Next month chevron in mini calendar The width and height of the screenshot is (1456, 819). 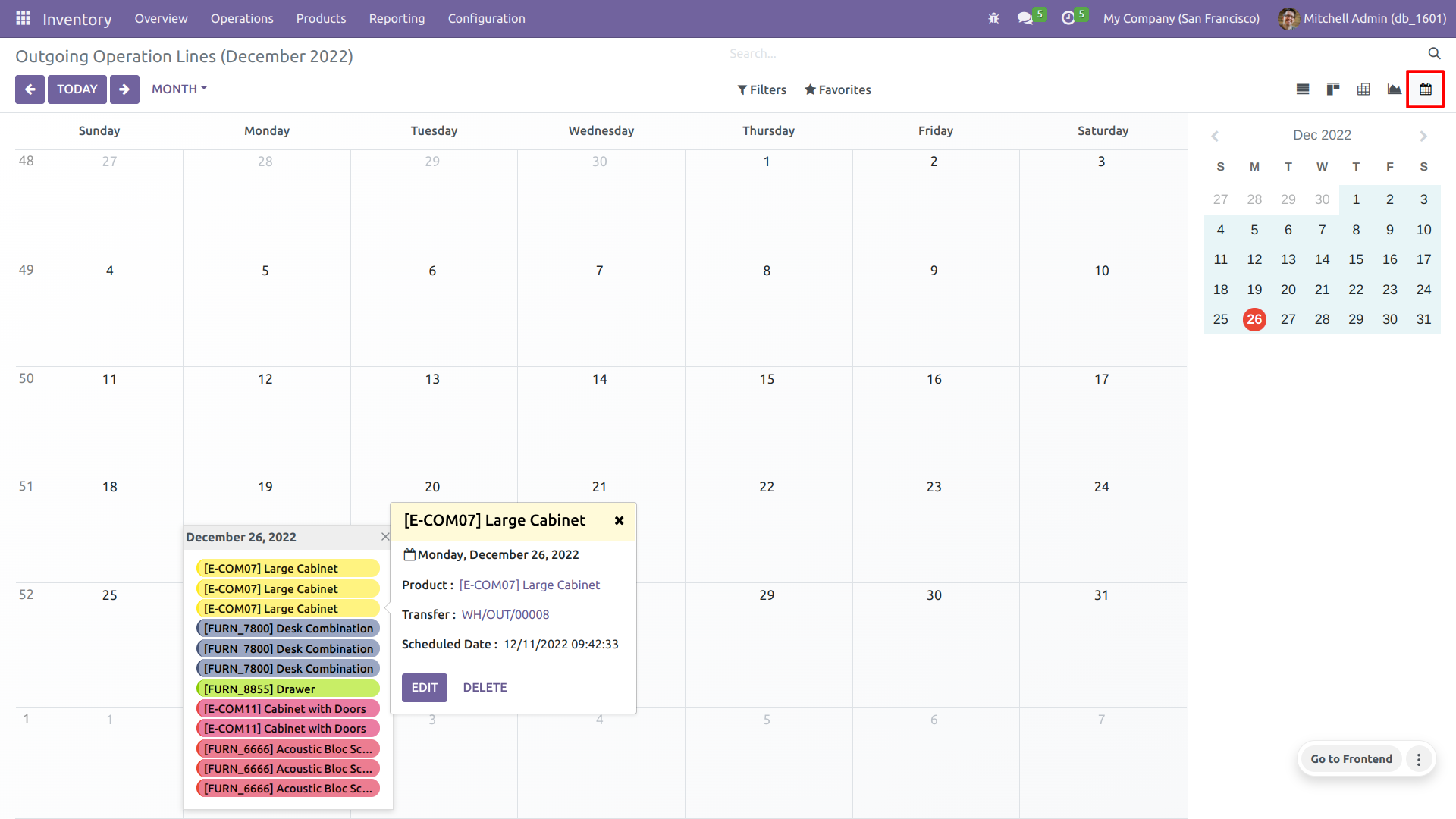(x=1423, y=136)
